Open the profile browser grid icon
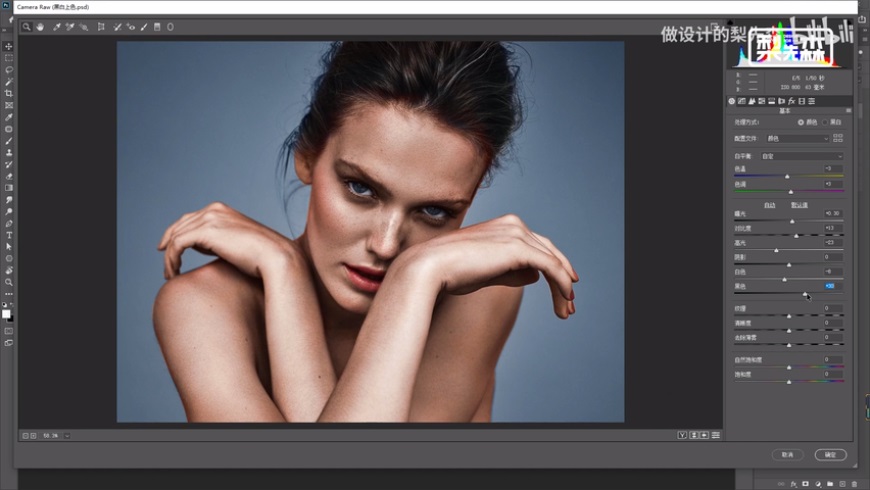The height and width of the screenshot is (490, 870). click(x=838, y=139)
